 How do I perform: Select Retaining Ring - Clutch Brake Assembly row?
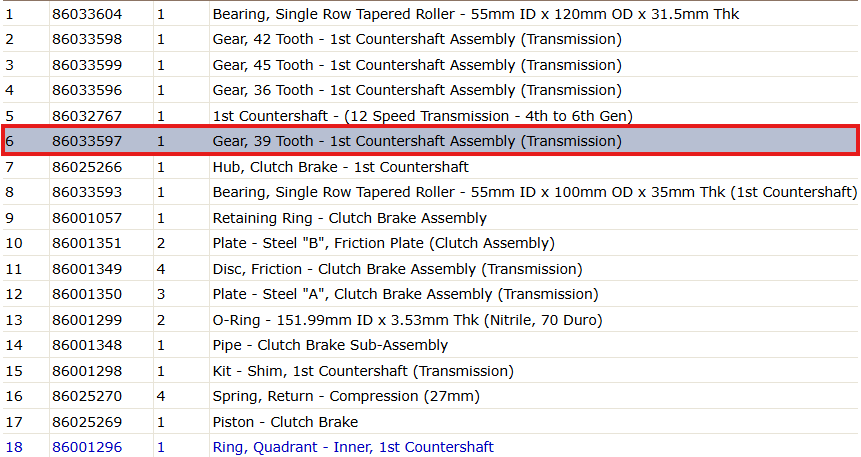(x=430, y=218)
